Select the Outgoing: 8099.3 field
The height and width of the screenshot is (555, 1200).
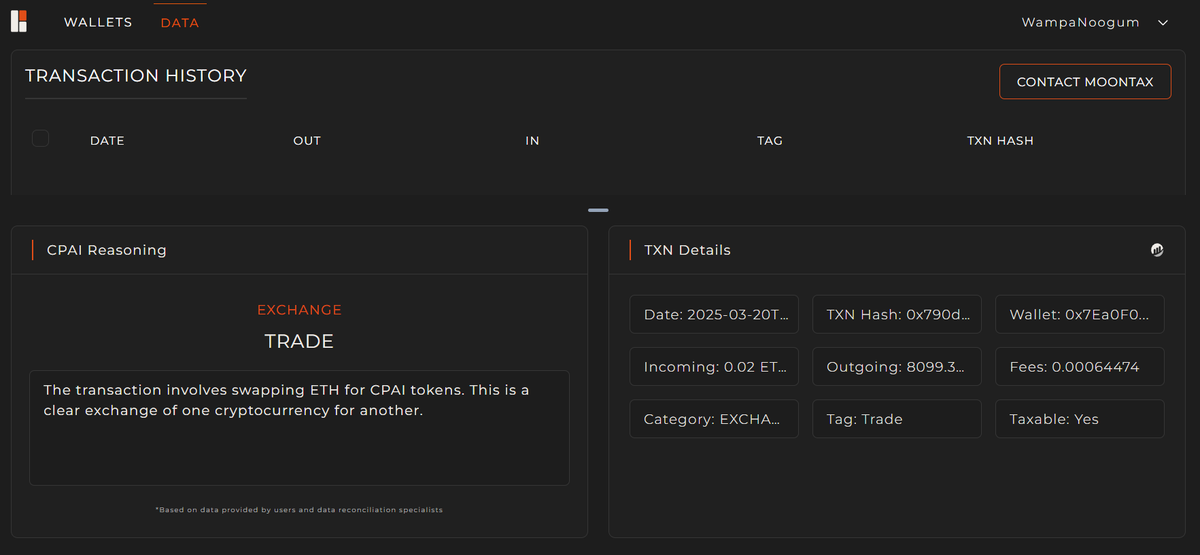point(897,367)
